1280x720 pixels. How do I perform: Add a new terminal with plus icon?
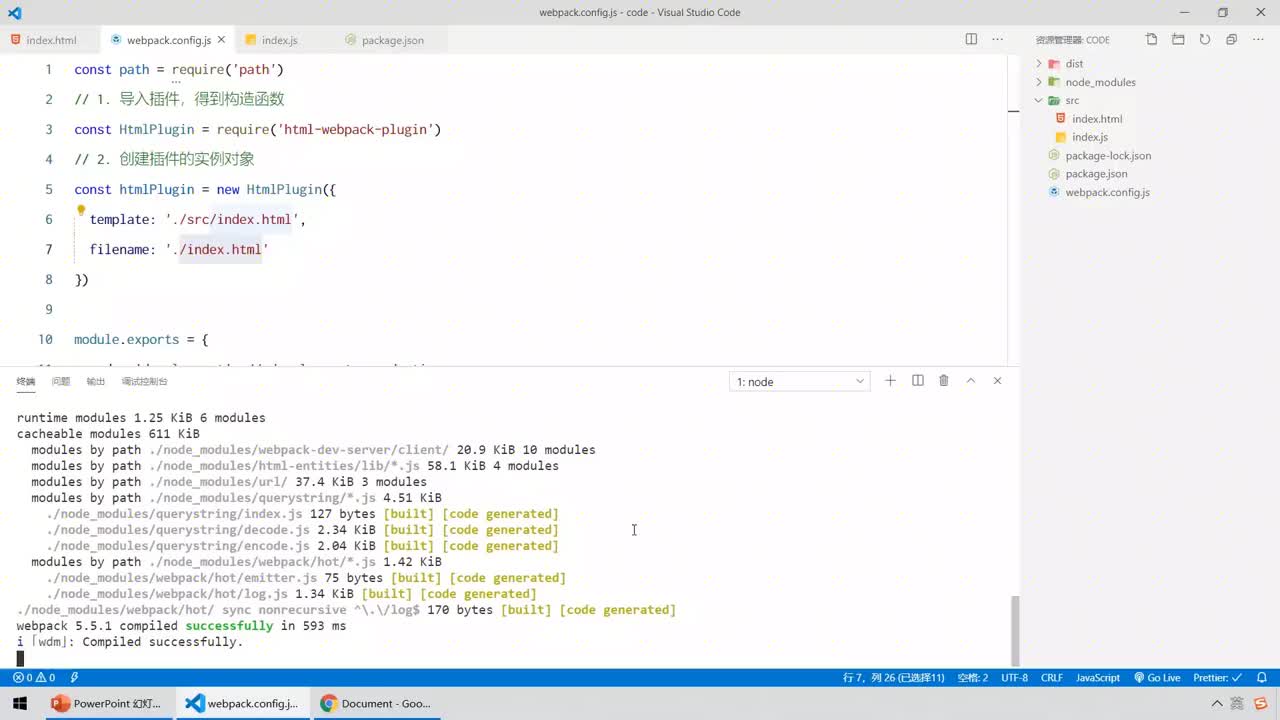click(x=890, y=381)
